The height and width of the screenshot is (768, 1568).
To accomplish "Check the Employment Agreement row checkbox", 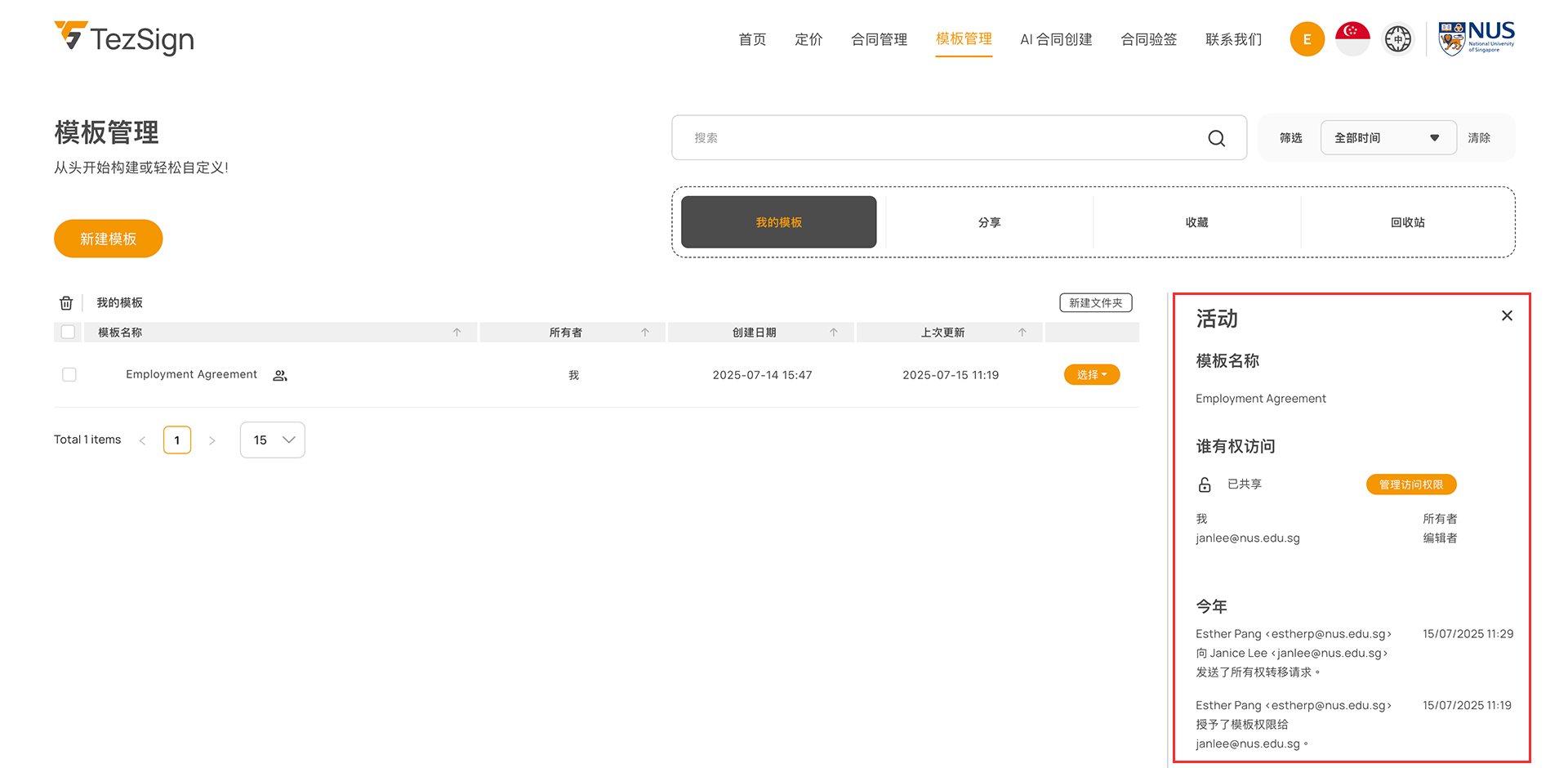I will [69, 374].
